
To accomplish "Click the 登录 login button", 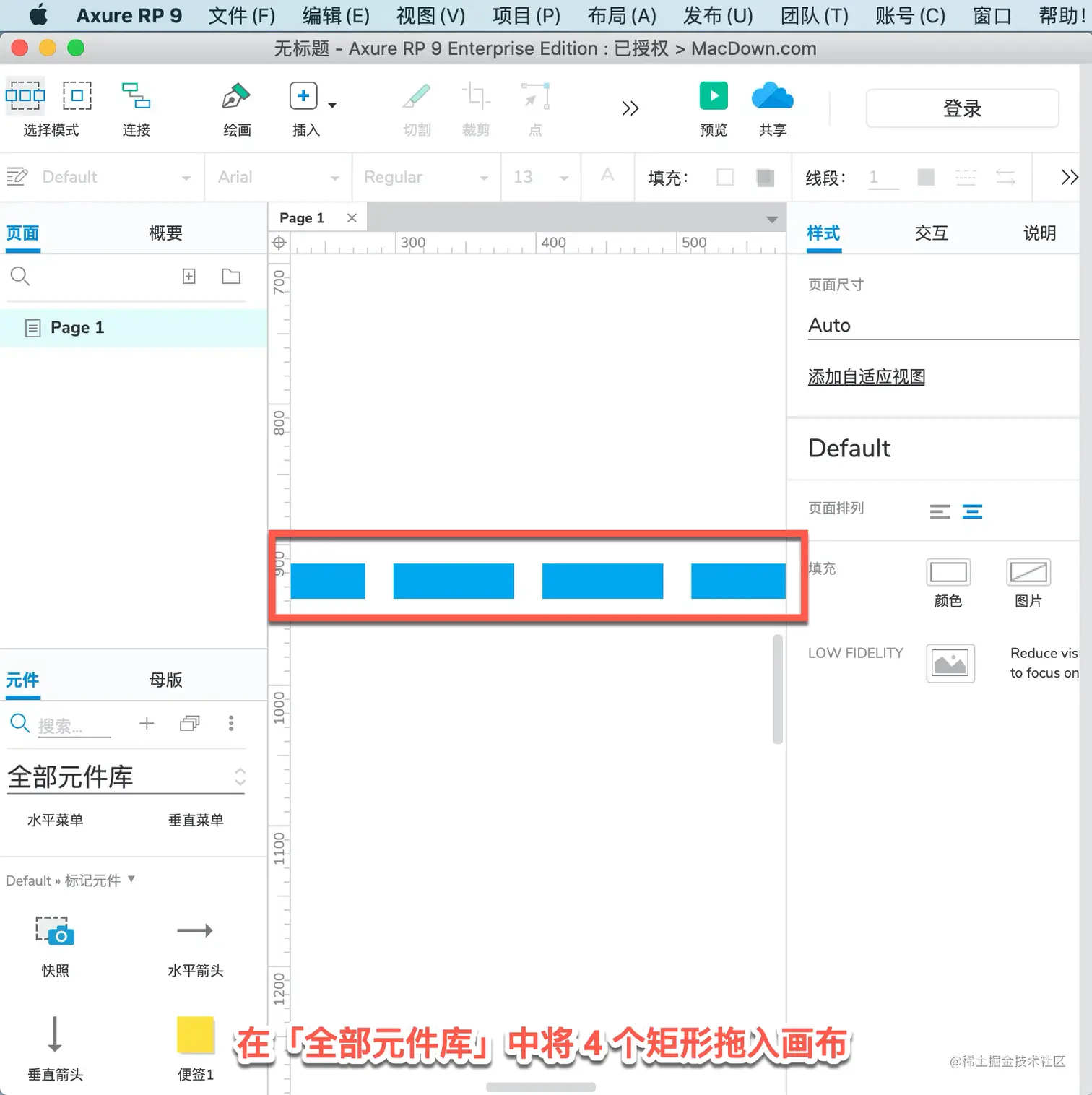I will pyautogui.click(x=962, y=108).
